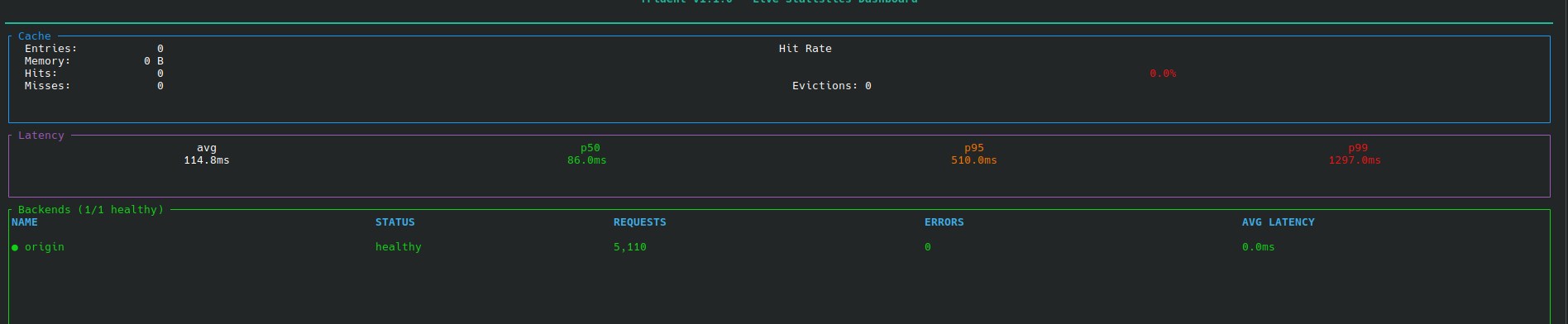Image resolution: width=1568 pixels, height=324 pixels.
Task: Click the NAME column header
Action: 25,222
